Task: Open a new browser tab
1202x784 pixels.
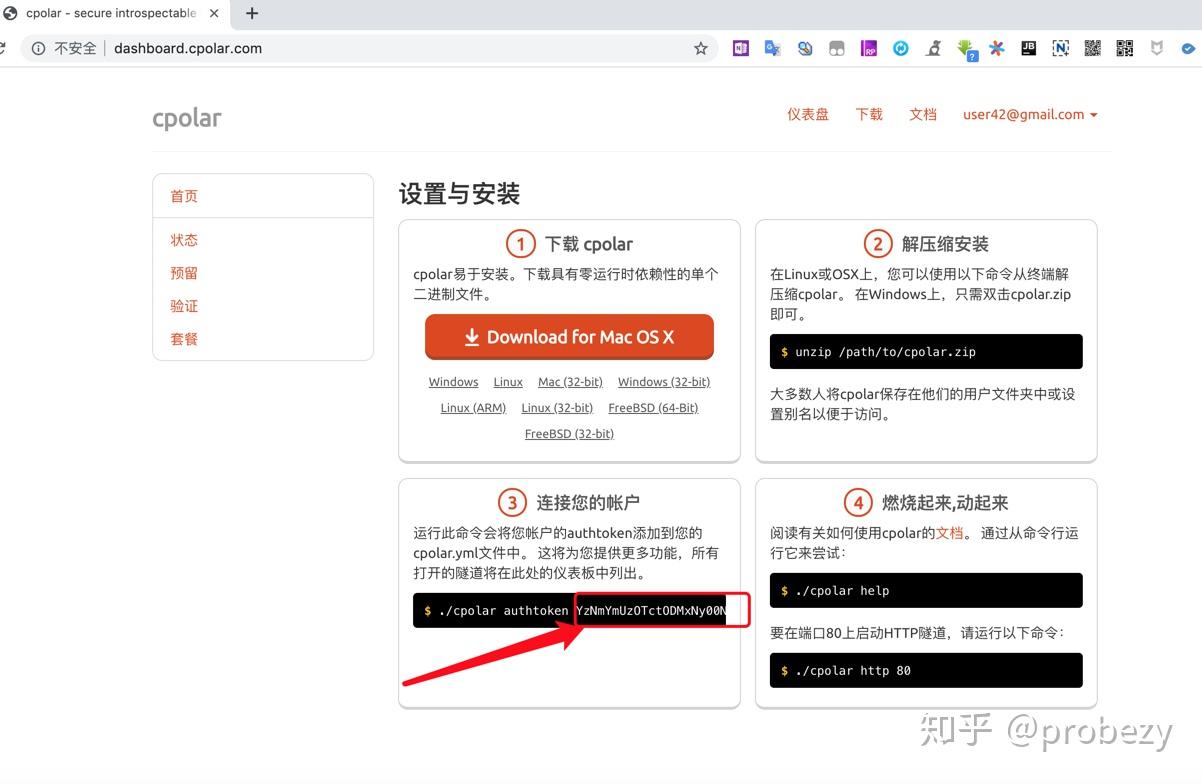Action: click(x=251, y=13)
